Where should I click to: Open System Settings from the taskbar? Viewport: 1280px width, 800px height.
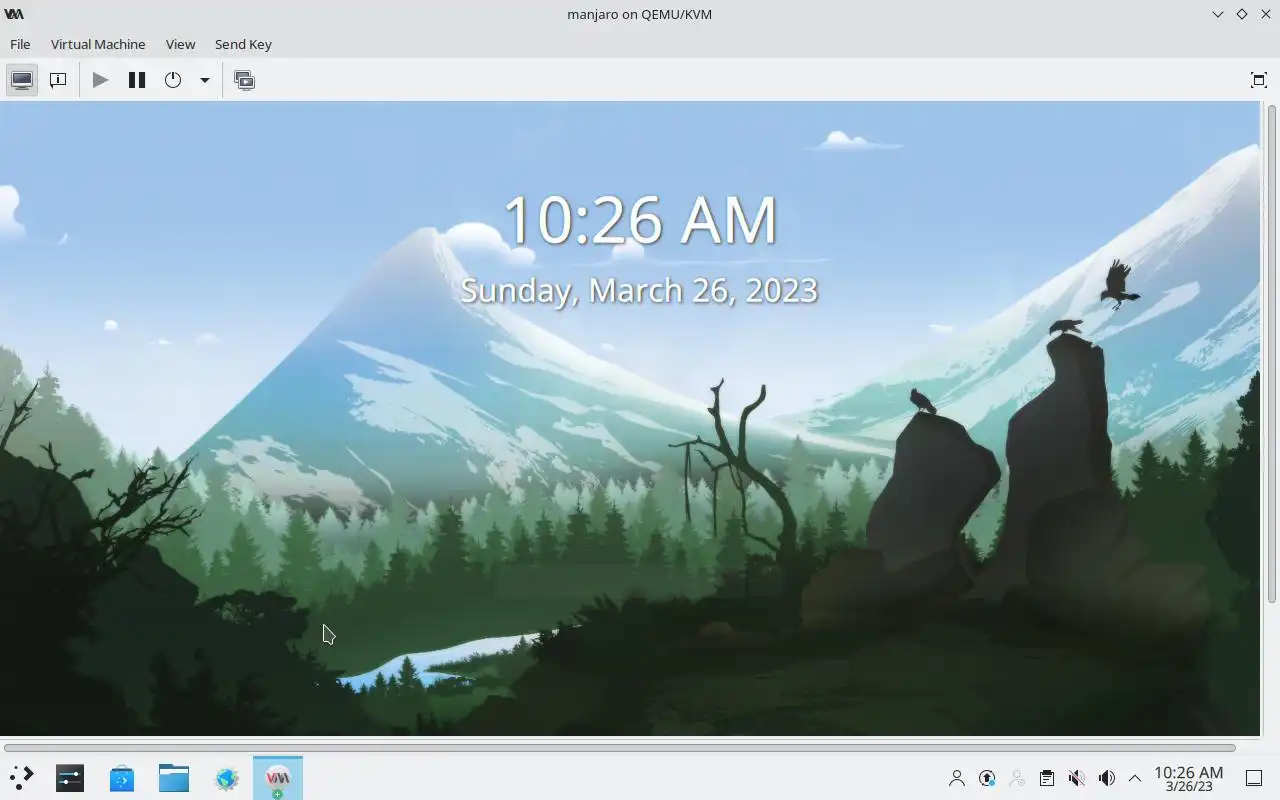click(x=70, y=778)
